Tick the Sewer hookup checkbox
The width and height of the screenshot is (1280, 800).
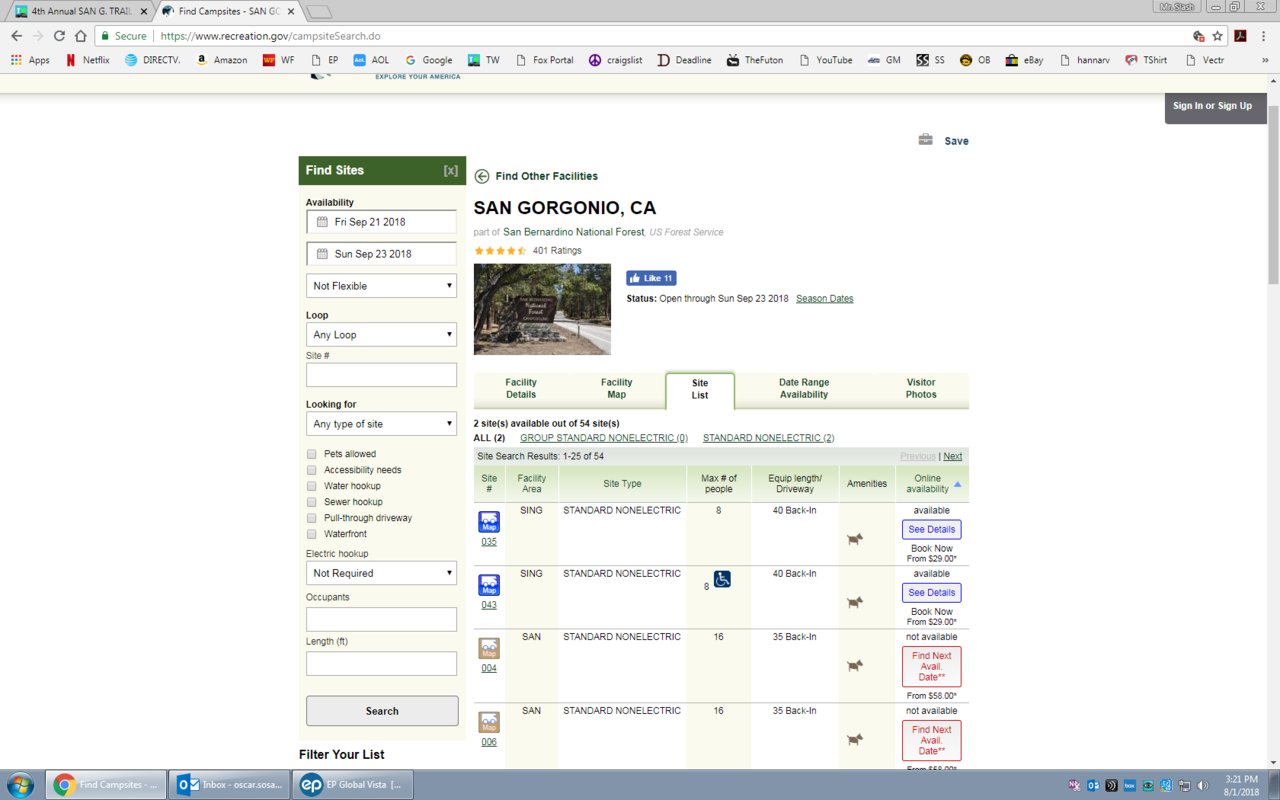tap(312, 502)
